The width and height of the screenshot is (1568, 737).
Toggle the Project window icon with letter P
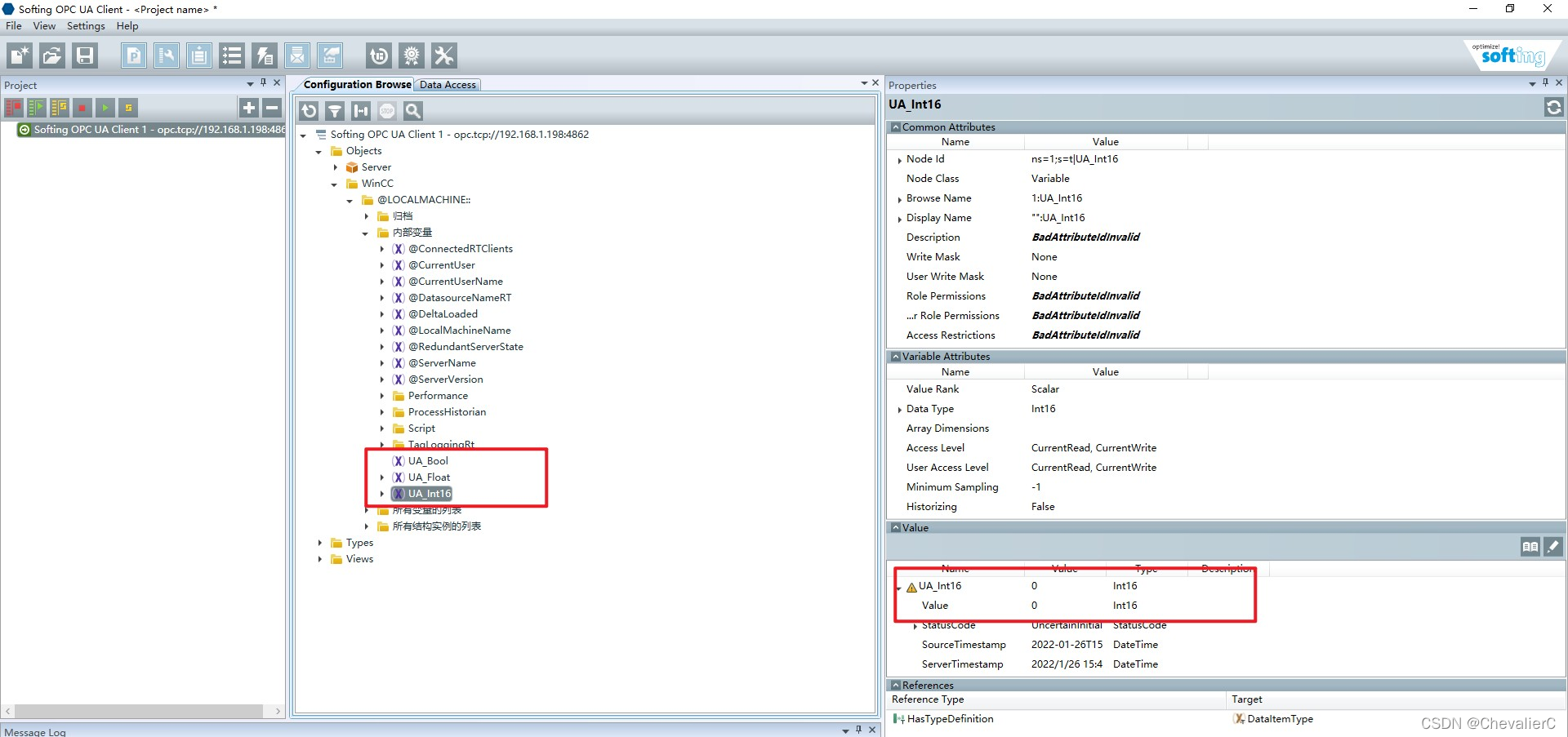(x=134, y=55)
